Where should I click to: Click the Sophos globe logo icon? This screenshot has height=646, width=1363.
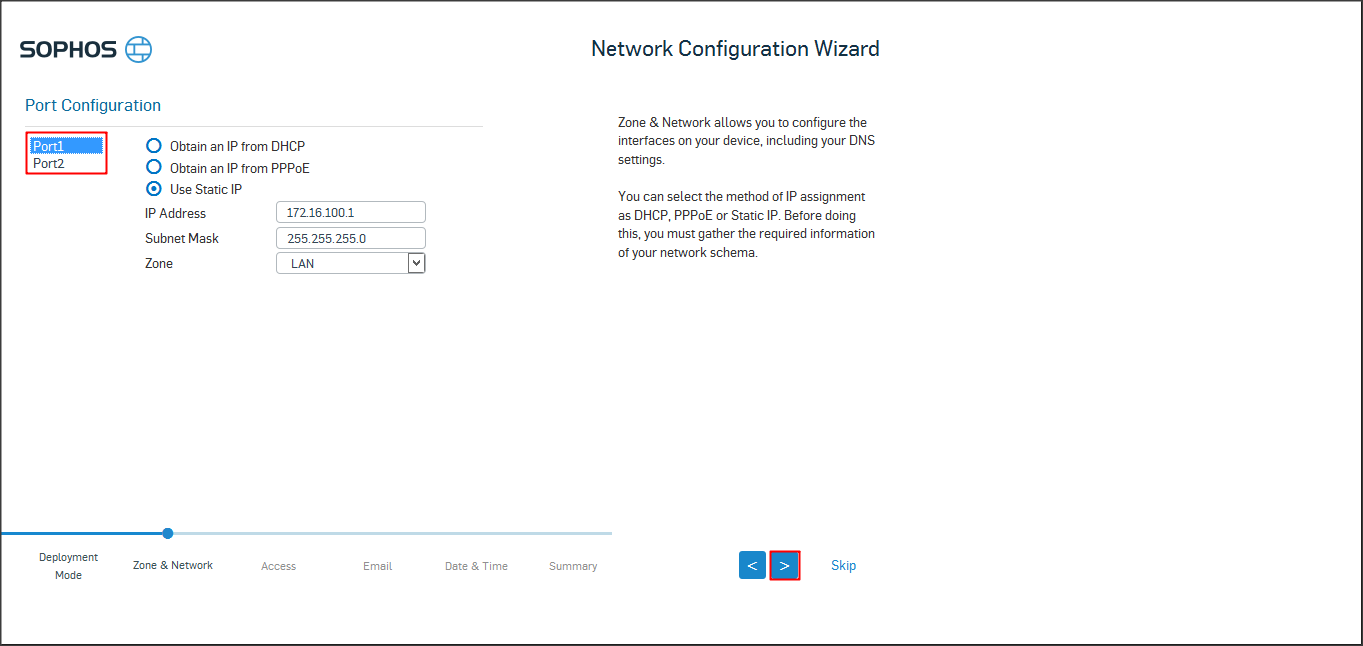pyautogui.click(x=138, y=50)
